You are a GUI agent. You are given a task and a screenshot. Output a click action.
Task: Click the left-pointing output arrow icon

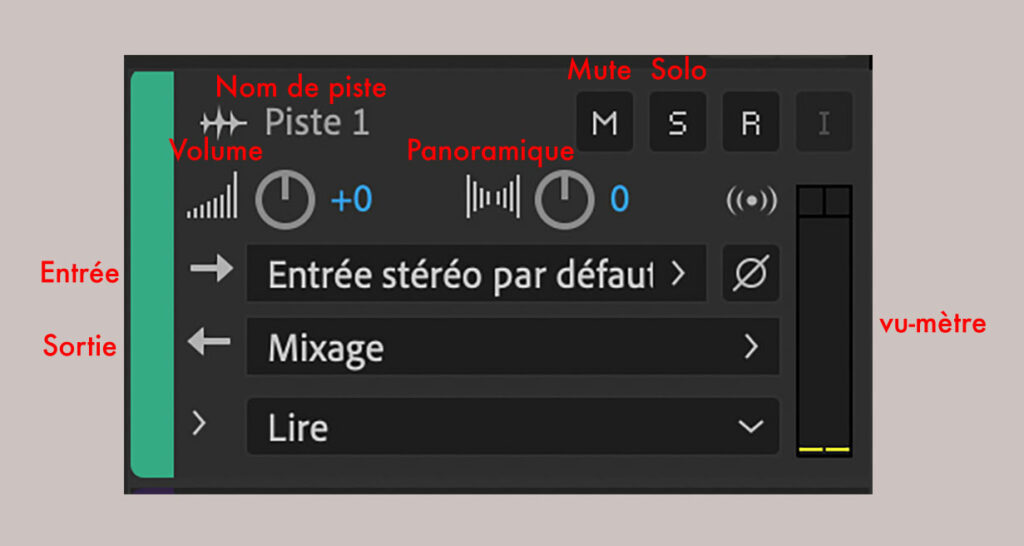(209, 343)
